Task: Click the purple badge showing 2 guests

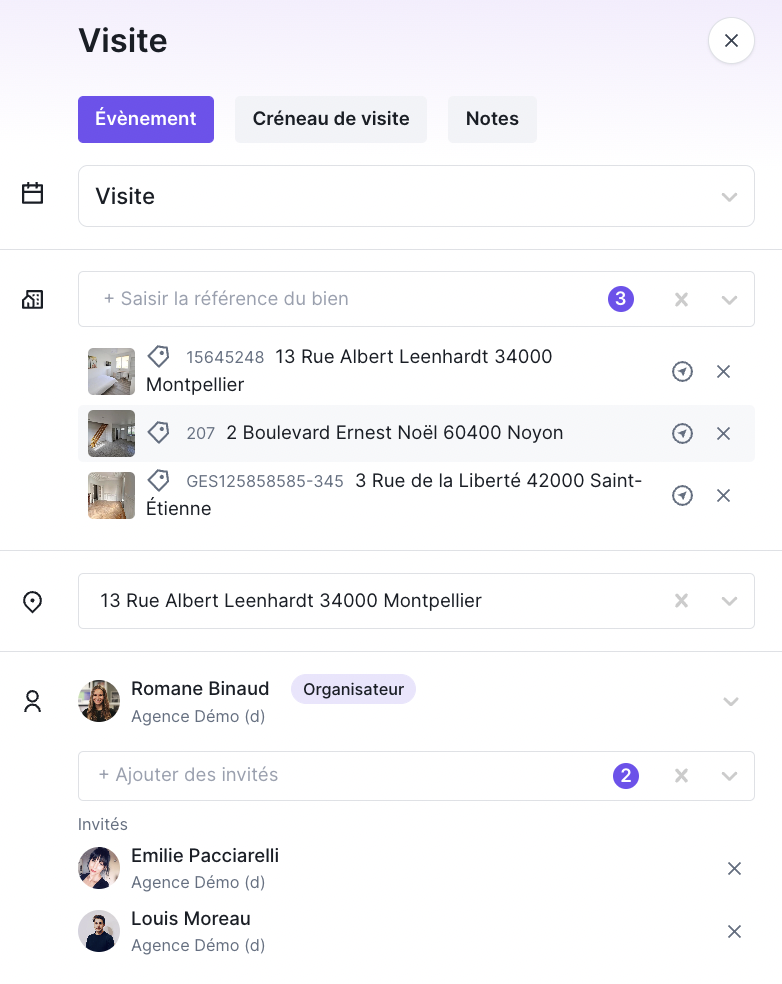Action: 626,776
